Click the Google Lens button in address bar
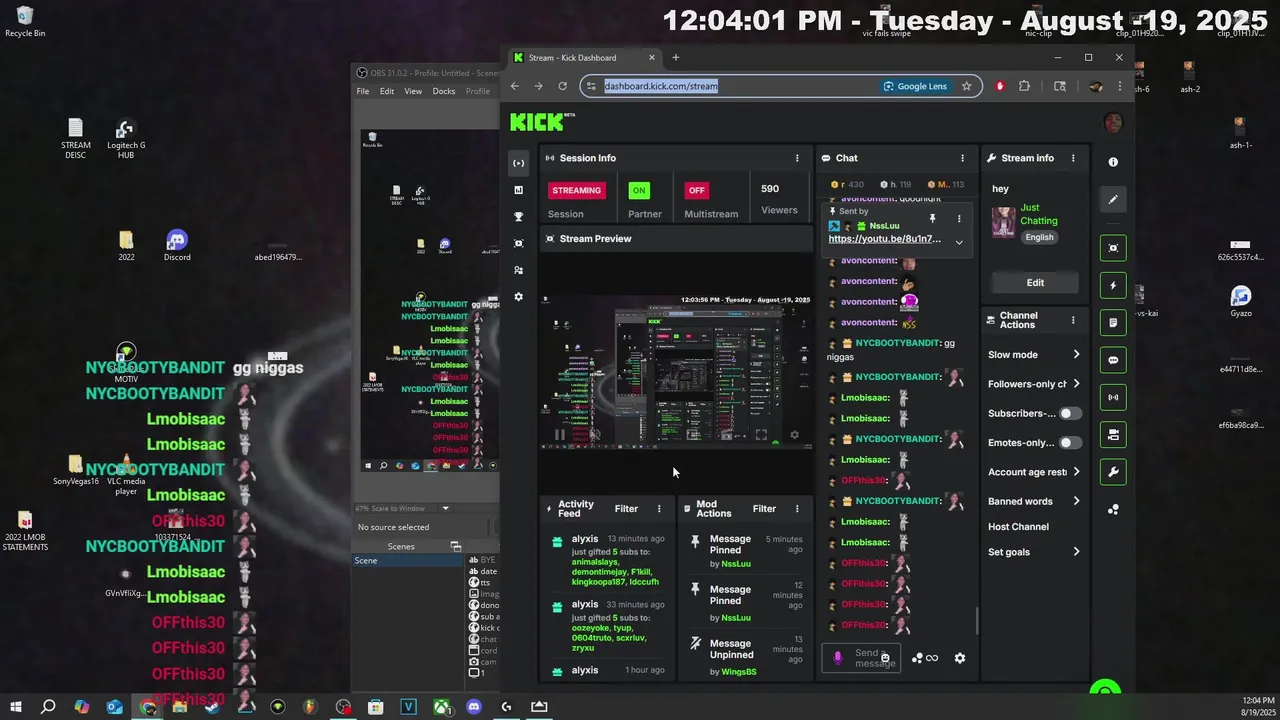 [915, 86]
